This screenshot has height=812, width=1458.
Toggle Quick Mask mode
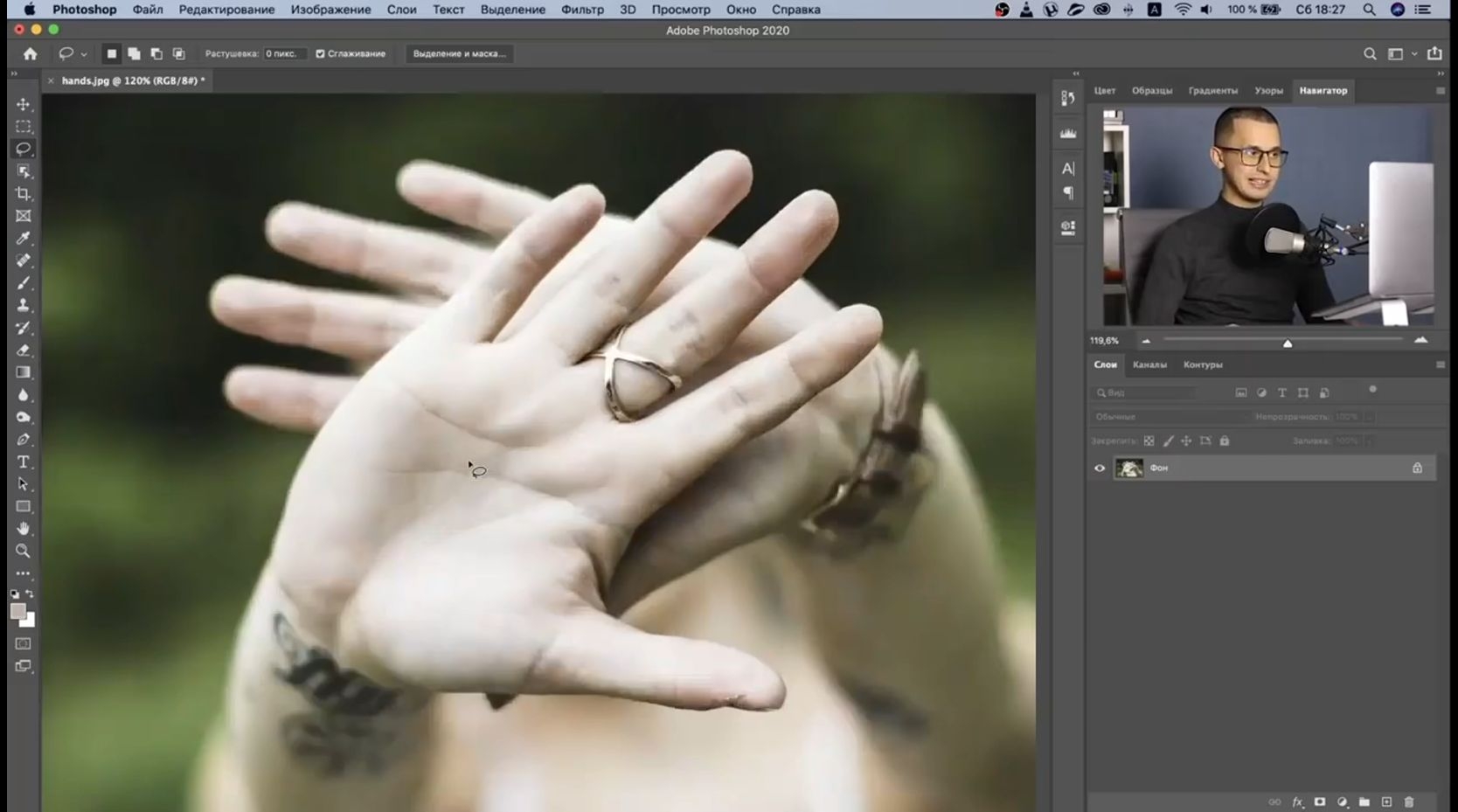click(x=24, y=644)
